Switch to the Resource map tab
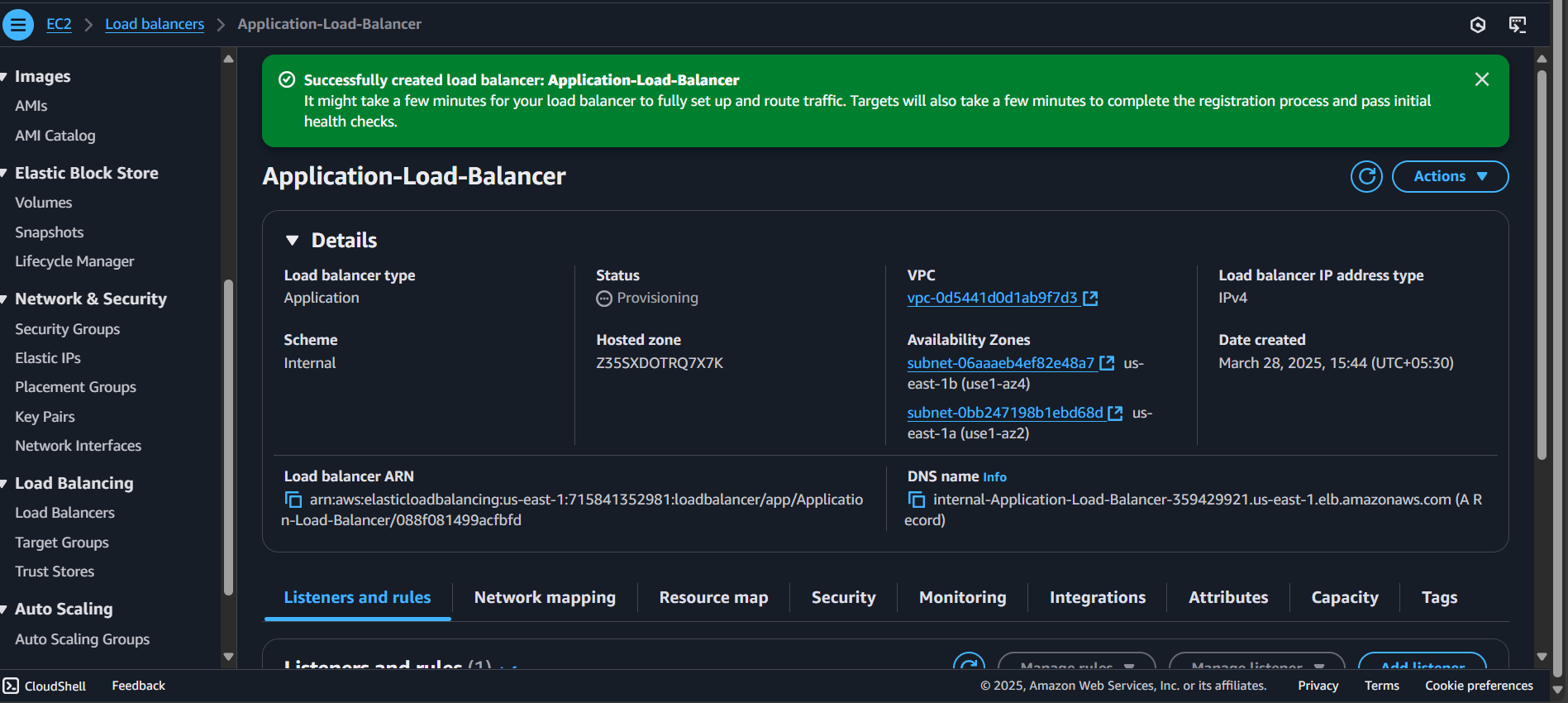 coord(713,597)
